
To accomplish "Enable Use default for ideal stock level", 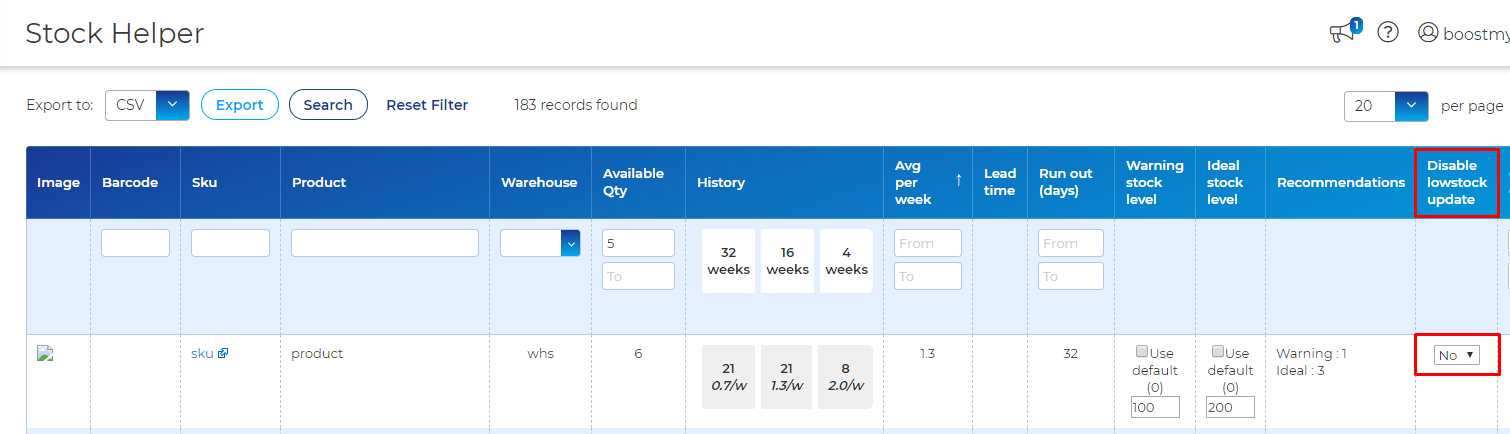I will click(1218, 352).
